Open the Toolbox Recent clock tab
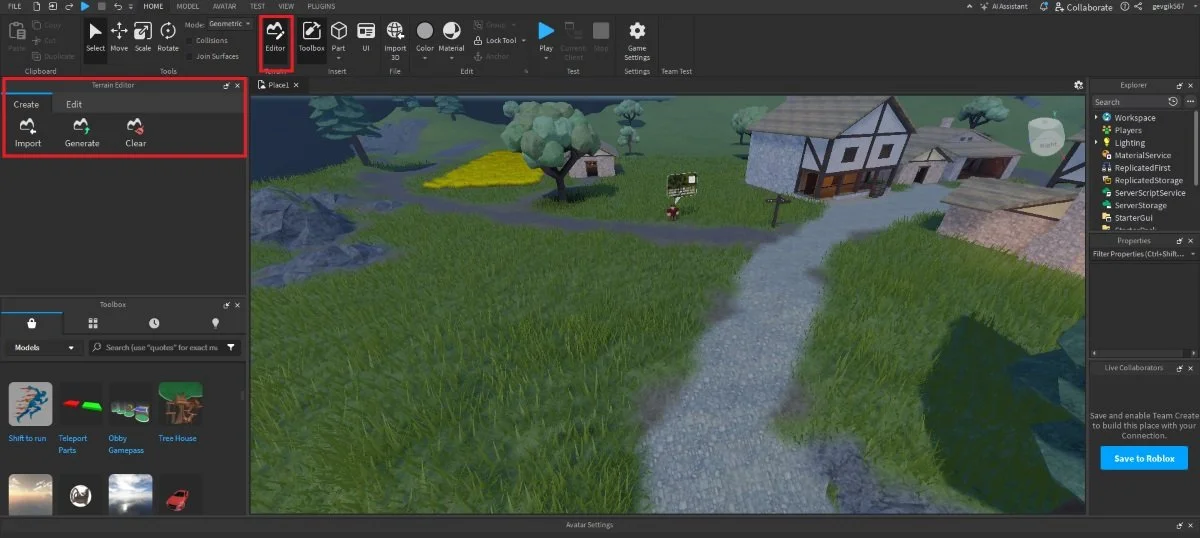 click(154, 323)
